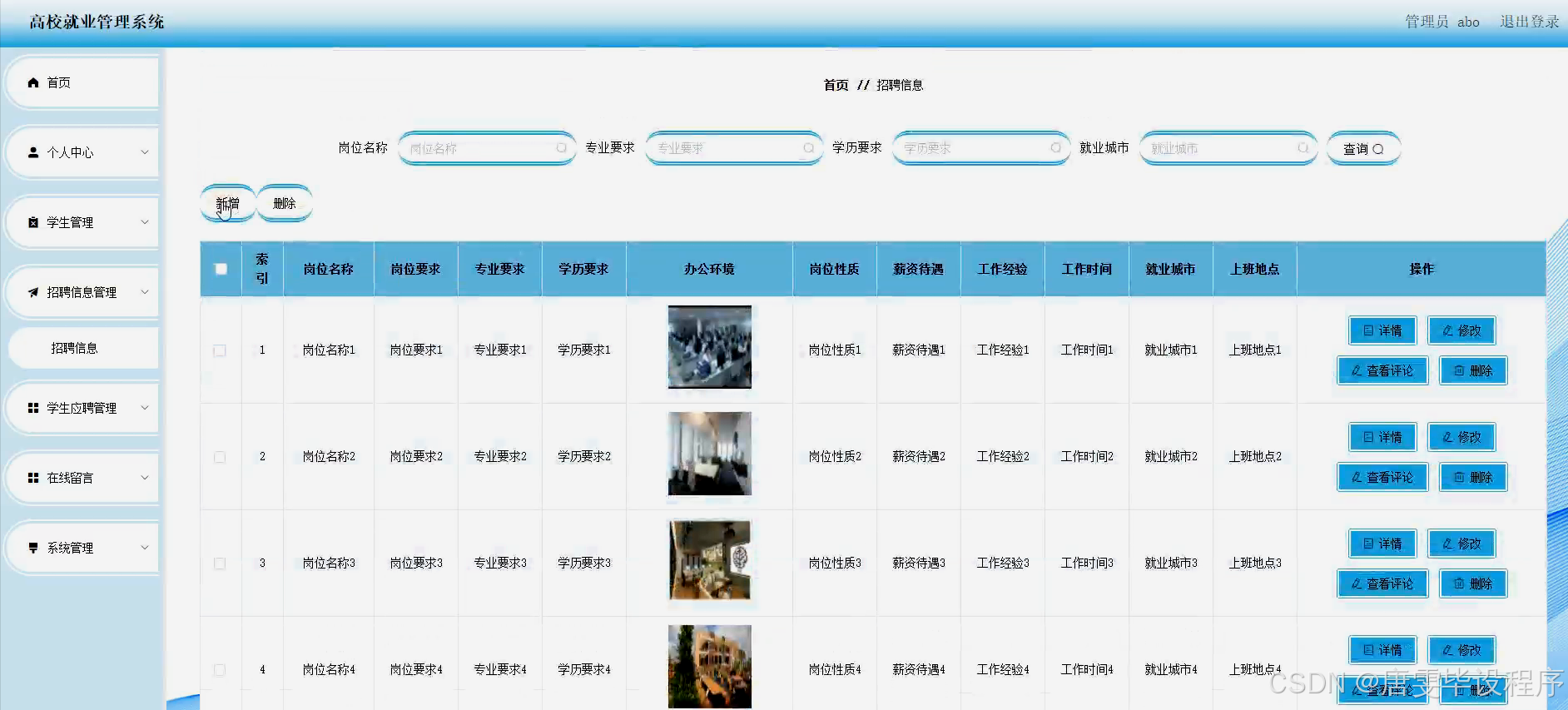
Task: Open the 招聘信息 submenu item
Action: click(83, 348)
